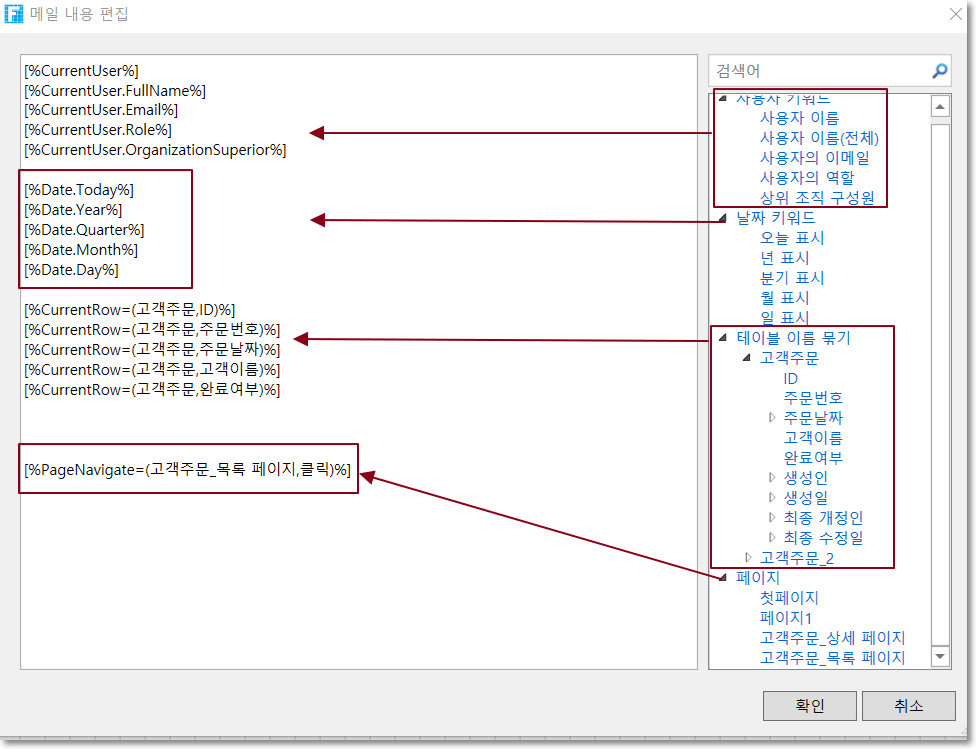The height and width of the screenshot is (749, 976).
Task: Click the magnifier search icon
Action: pos(939,71)
